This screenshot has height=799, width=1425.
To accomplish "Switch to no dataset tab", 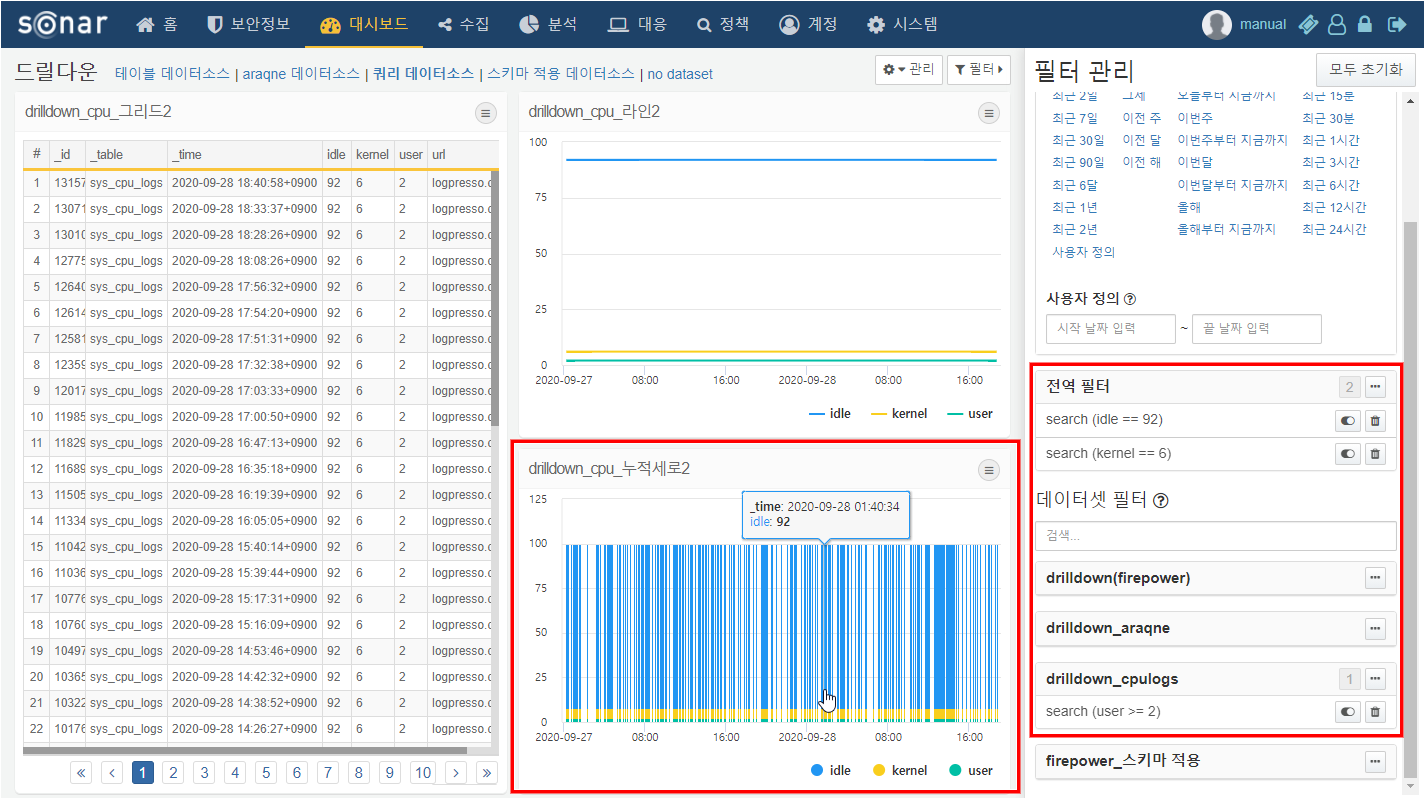I will point(680,74).
